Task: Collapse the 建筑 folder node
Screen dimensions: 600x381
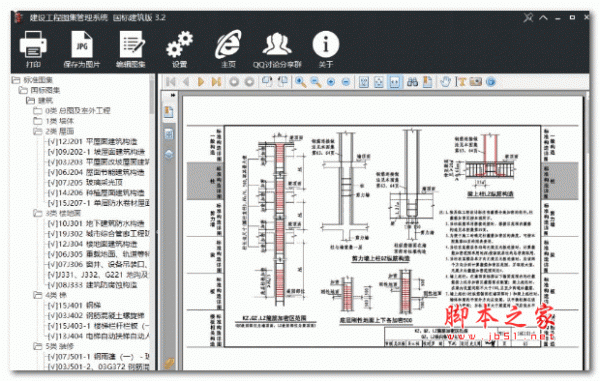Action: (x=30, y=101)
